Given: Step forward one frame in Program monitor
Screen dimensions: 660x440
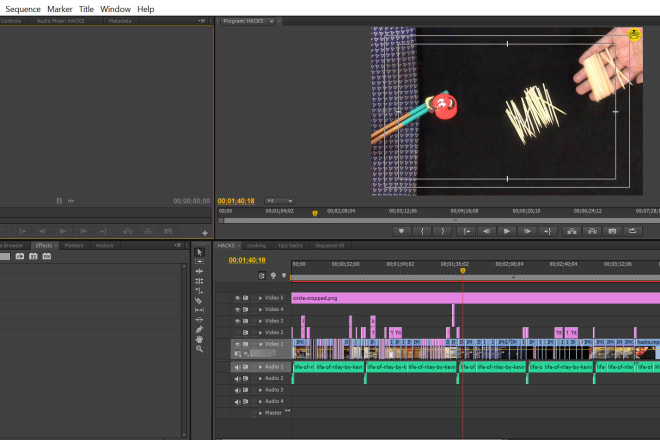Looking at the screenshot, I should pyautogui.click(x=527, y=231).
